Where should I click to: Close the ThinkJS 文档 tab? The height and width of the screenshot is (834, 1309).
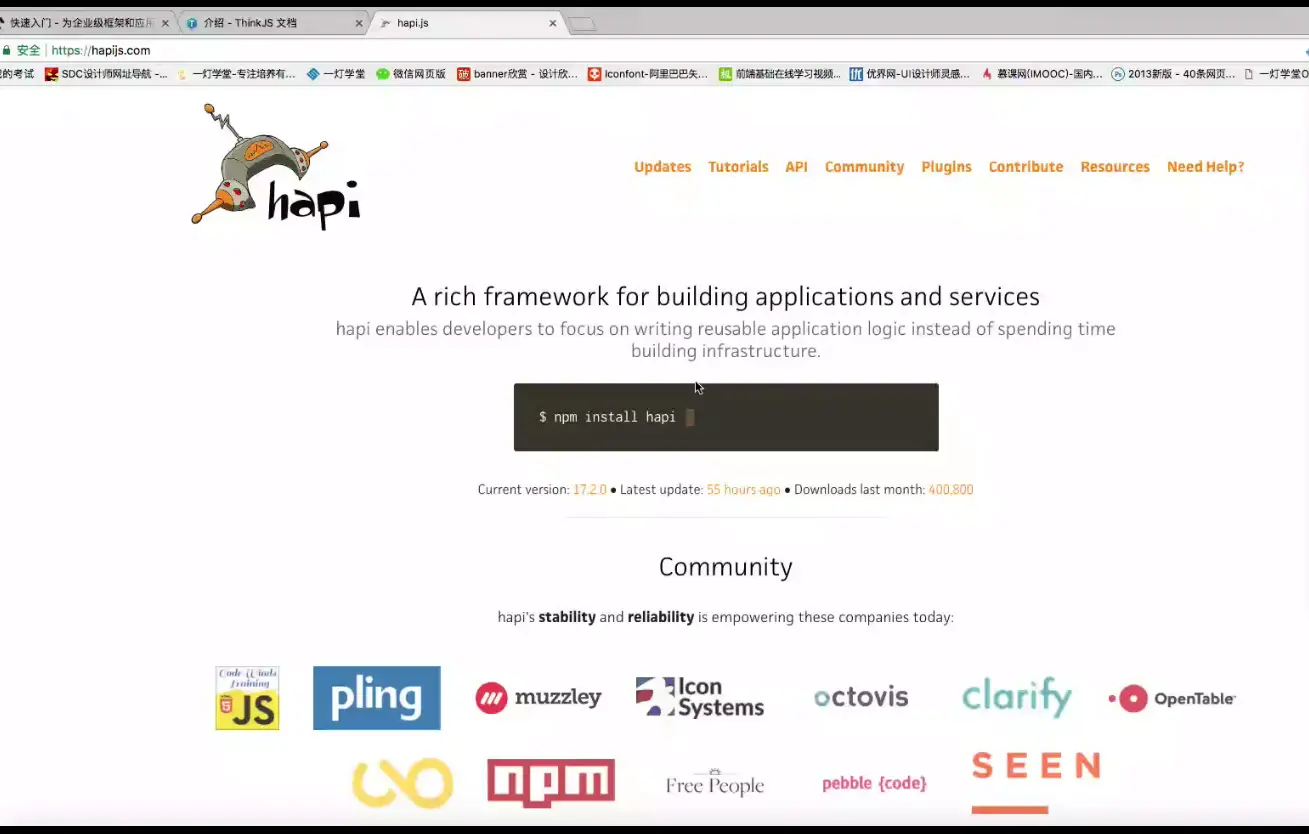pos(359,23)
